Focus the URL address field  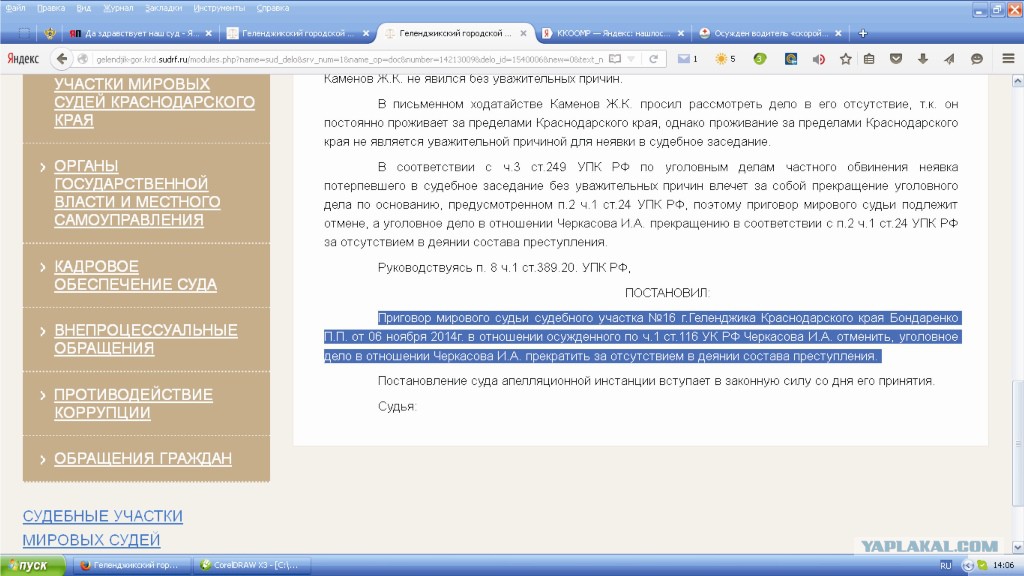[349, 59]
